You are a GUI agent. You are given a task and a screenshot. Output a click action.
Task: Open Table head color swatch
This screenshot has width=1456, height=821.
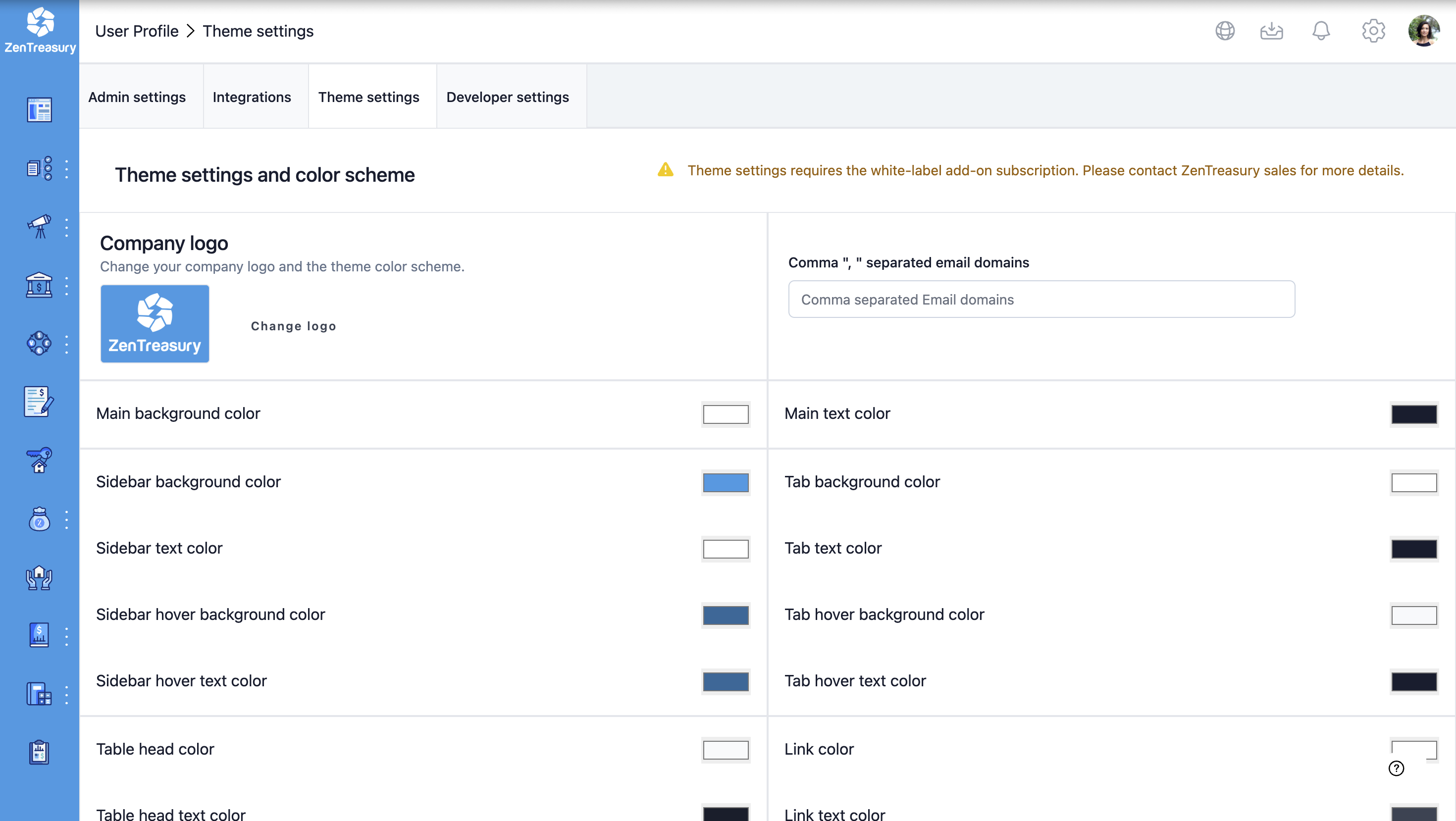click(726, 750)
